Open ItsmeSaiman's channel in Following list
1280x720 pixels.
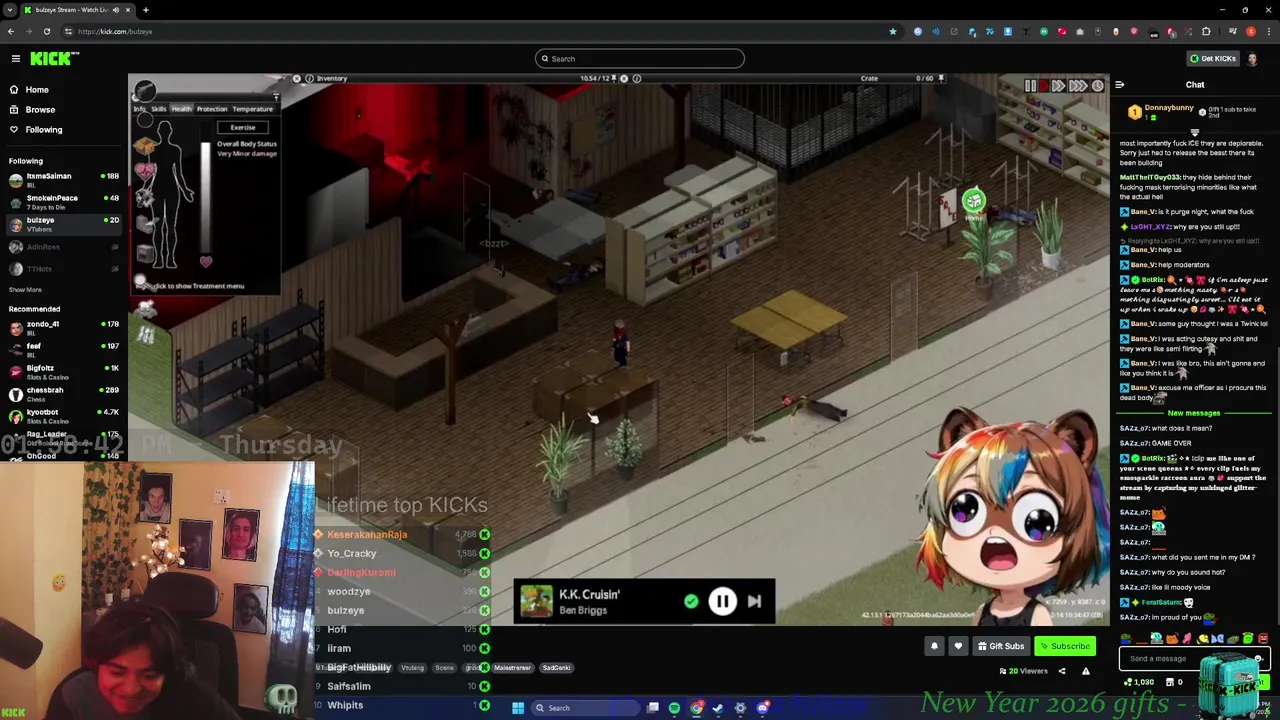click(x=62, y=179)
